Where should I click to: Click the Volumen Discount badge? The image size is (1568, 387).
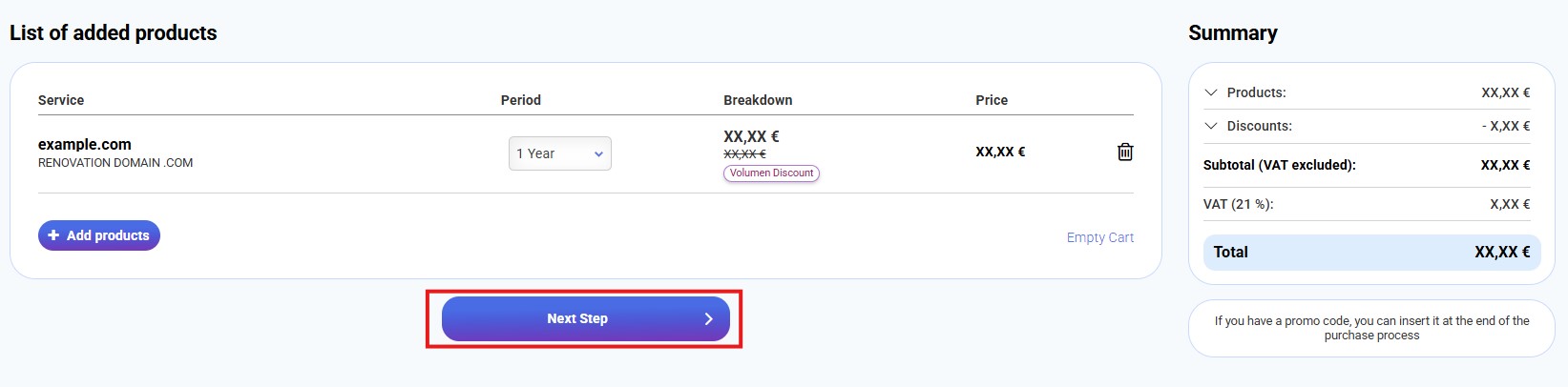click(771, 173)
